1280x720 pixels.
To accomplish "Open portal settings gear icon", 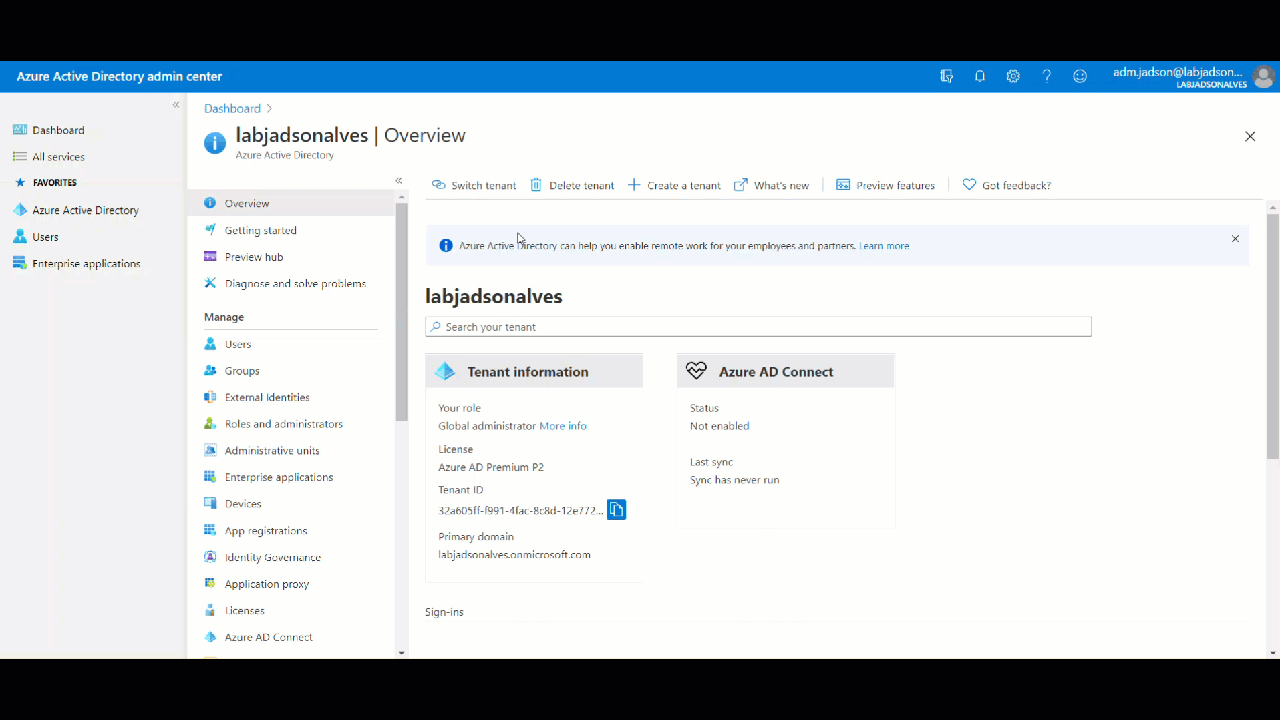I will tap(1013, 76).
